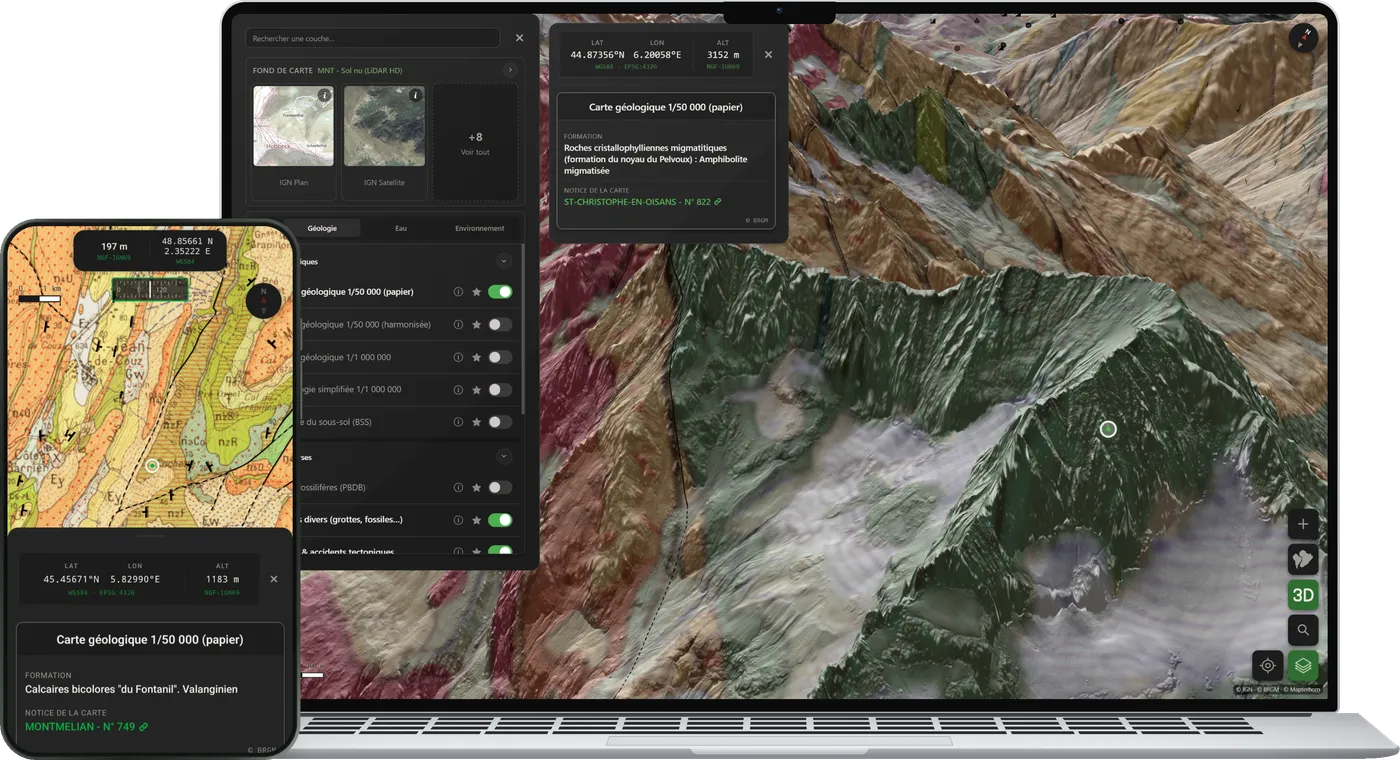Show info for IGN Satellite basemap
1400x760 pixels.
point(414,96)
